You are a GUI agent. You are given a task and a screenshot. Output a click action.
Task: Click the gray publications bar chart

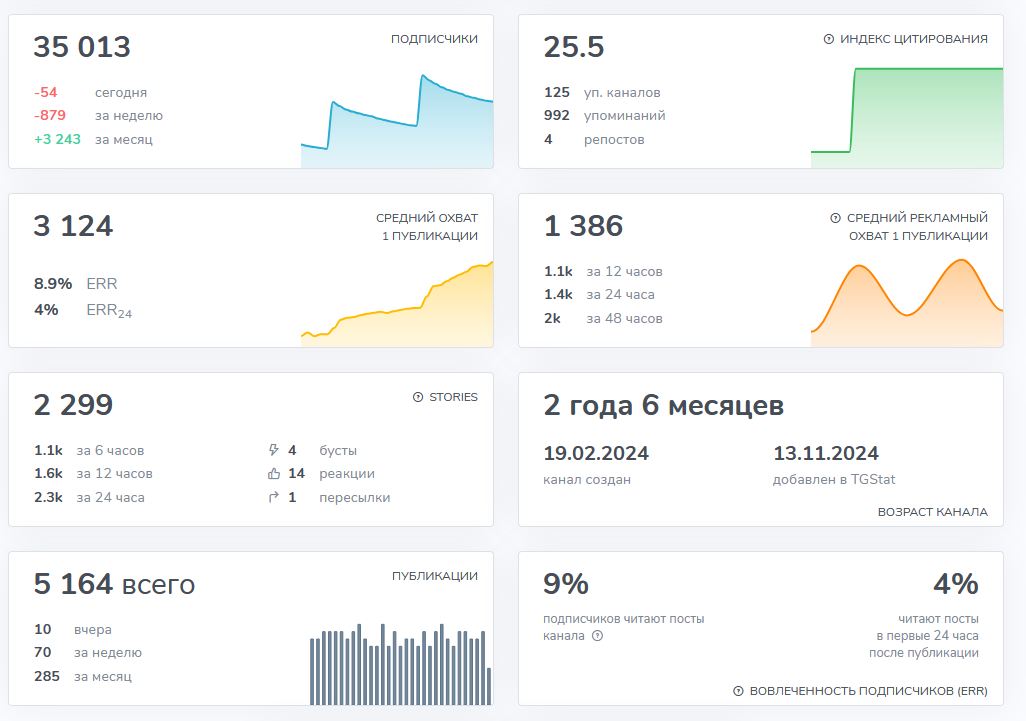click(400, 664)
